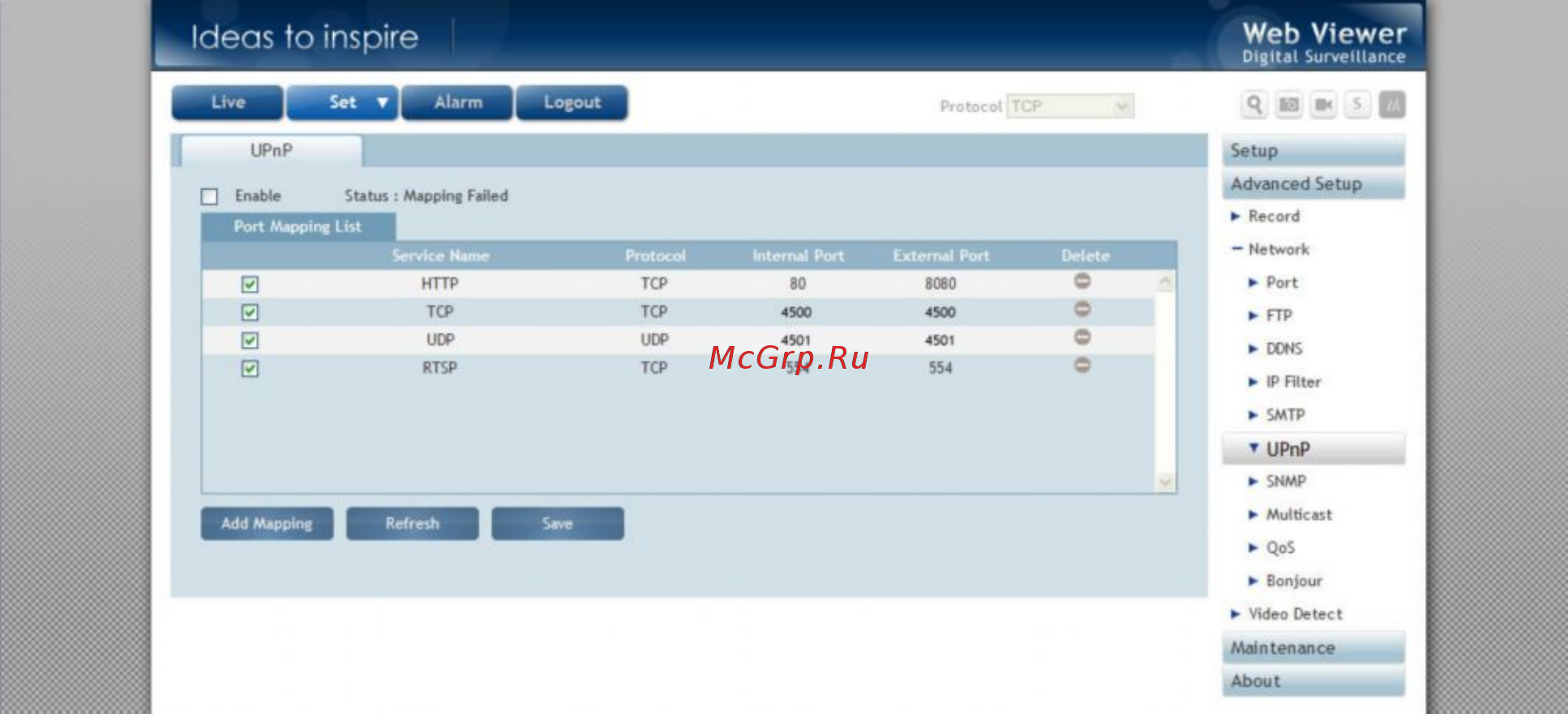The width and height of the screenshot is (1568, 714).
Task: Delete the TCP 4500 mapping
Action: tap(1082, 309)
